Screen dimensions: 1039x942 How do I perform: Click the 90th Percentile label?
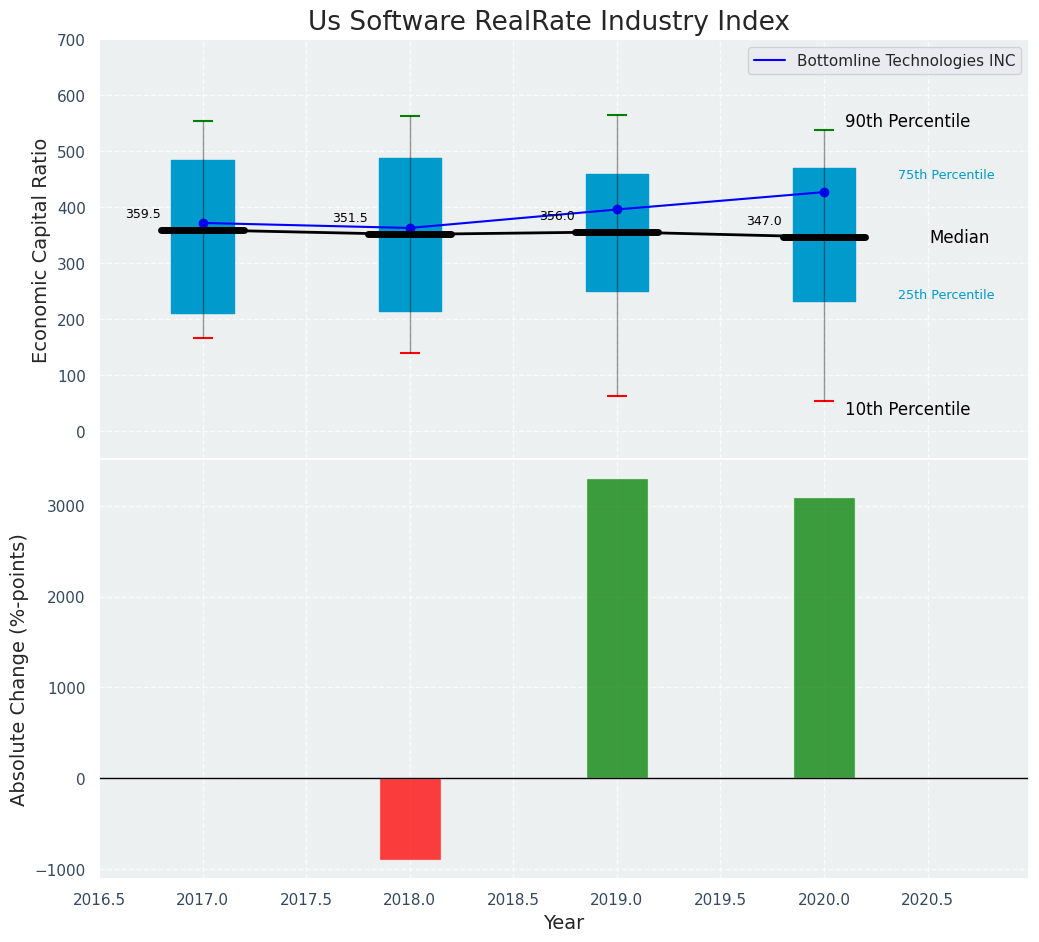pos(907,121)
